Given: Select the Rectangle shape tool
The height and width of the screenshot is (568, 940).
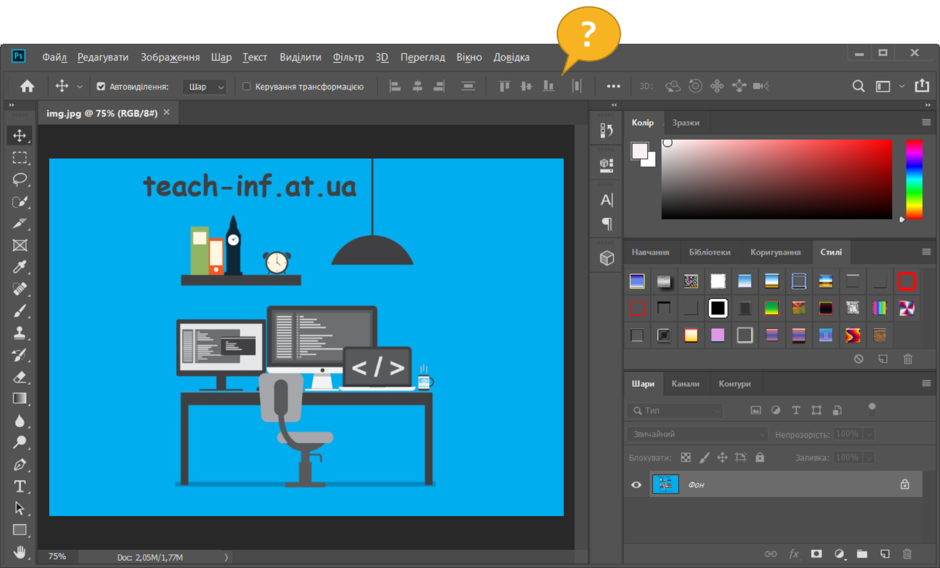Looking at the screenshot, I should (x=19, y=530).
